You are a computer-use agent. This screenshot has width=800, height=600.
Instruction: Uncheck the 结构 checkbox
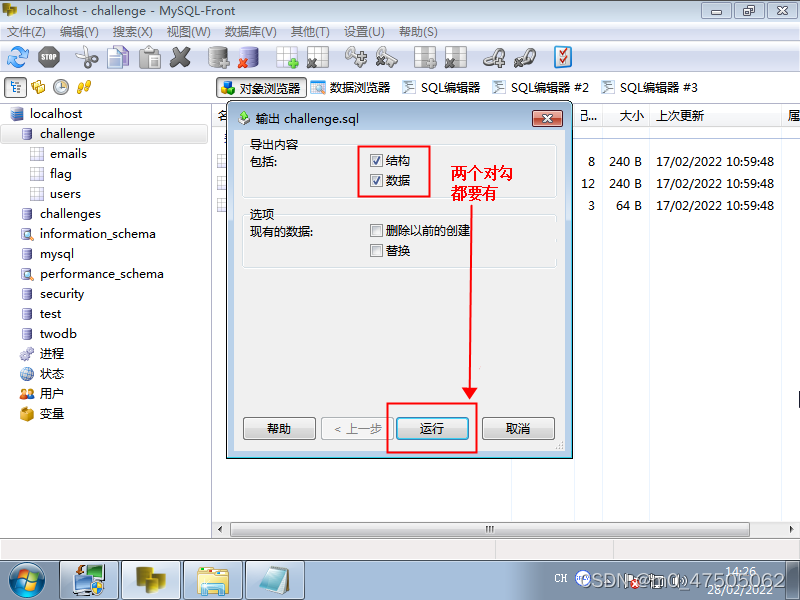click(x=376, y=161)
